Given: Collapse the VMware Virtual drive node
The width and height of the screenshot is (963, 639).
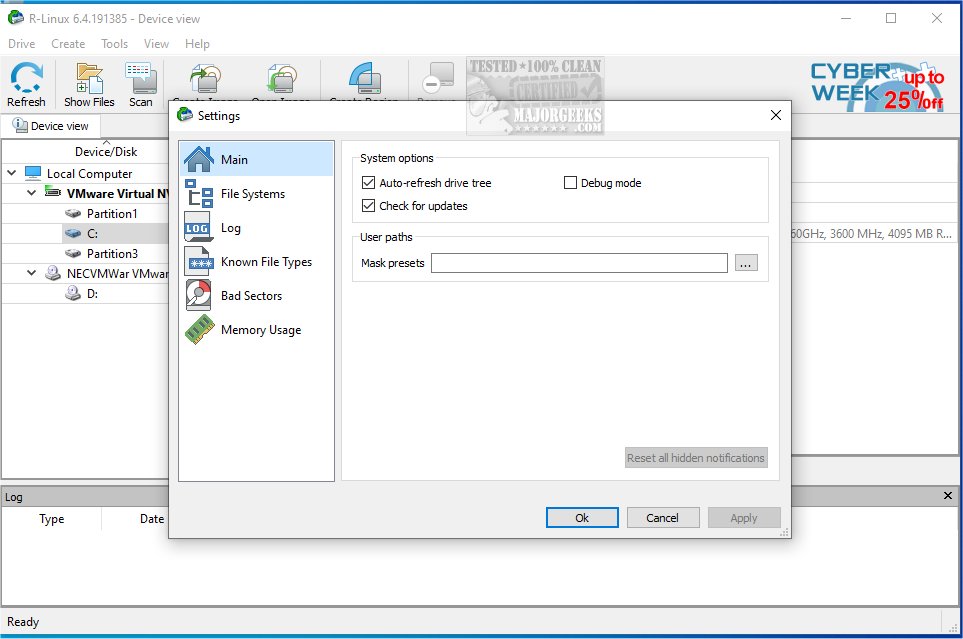Looking at the screenshot, I should pyautogui.click(x=32, y=193).
